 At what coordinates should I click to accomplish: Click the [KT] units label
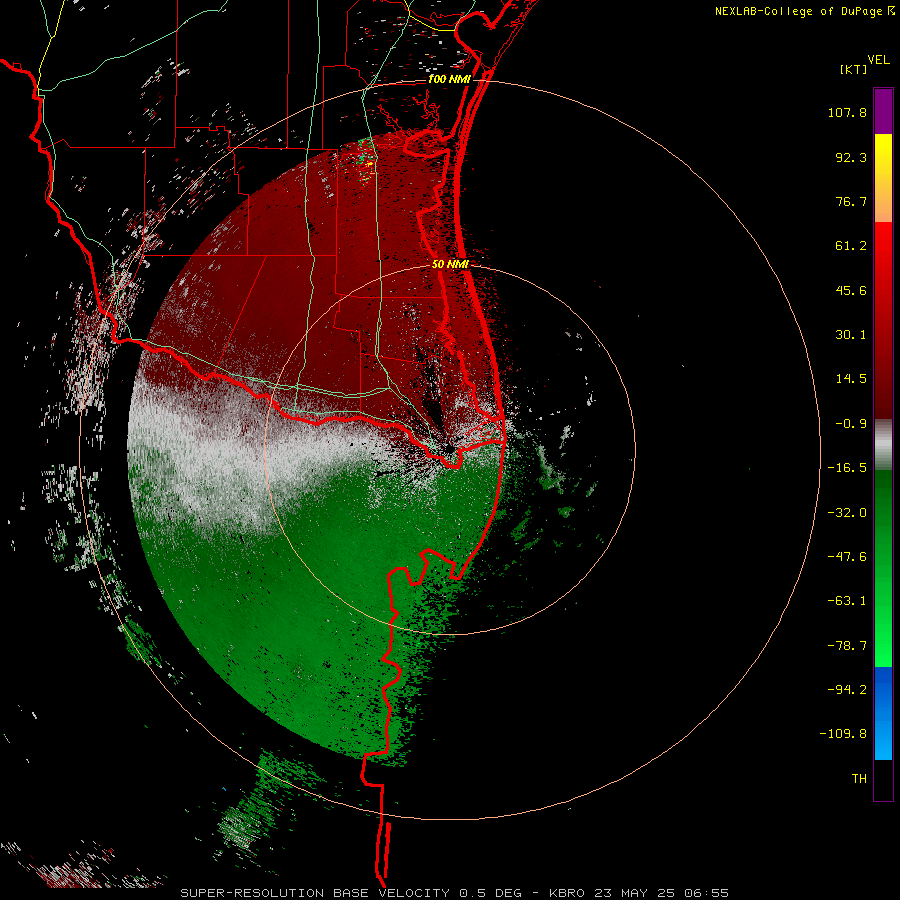[854, 69]
